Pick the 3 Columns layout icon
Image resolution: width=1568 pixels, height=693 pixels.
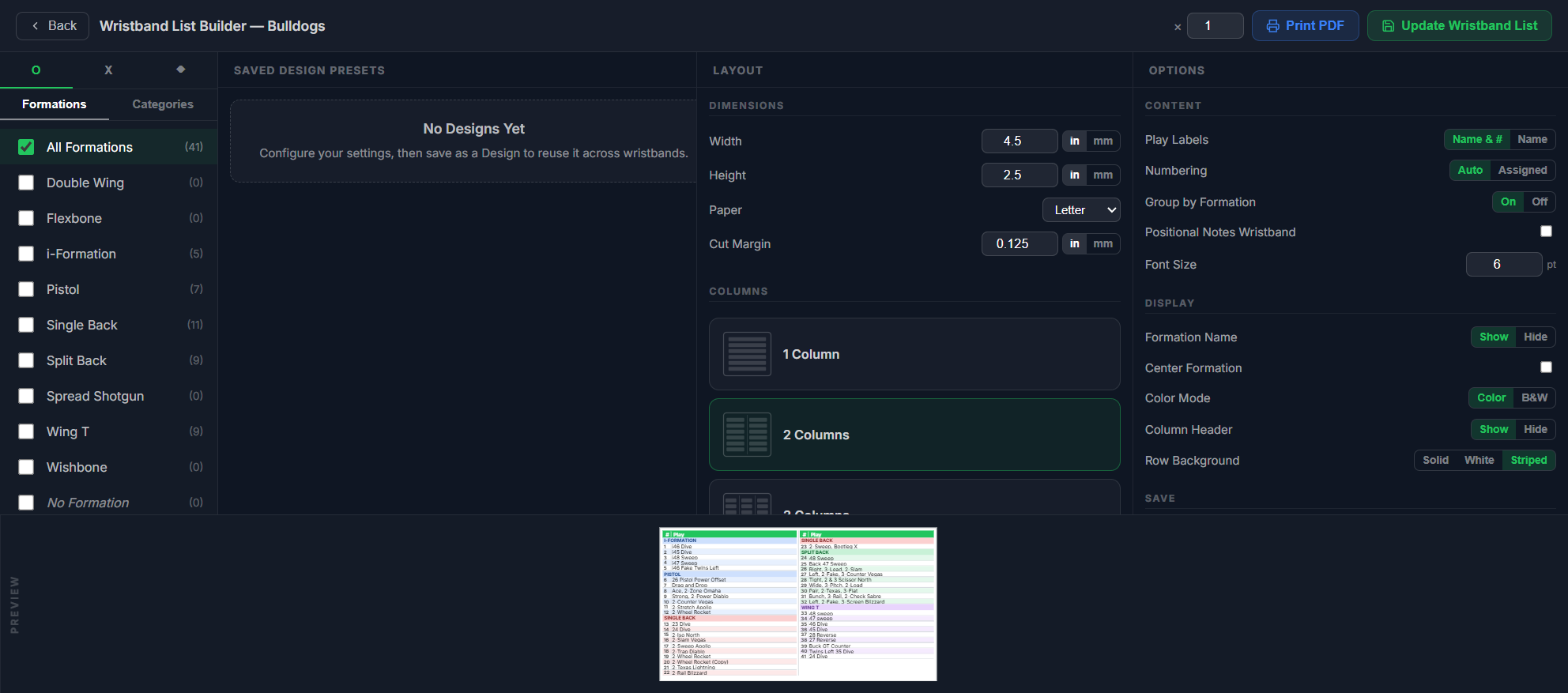tap(747, 504)
